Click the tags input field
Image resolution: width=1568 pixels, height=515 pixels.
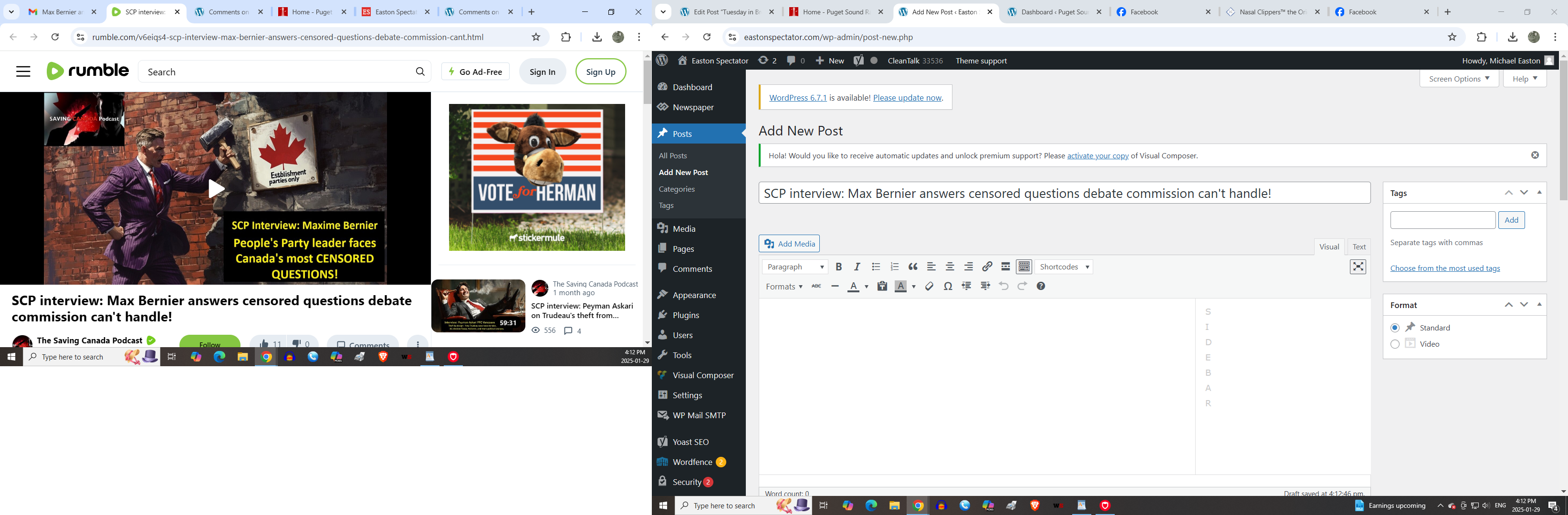point(1442,220)
